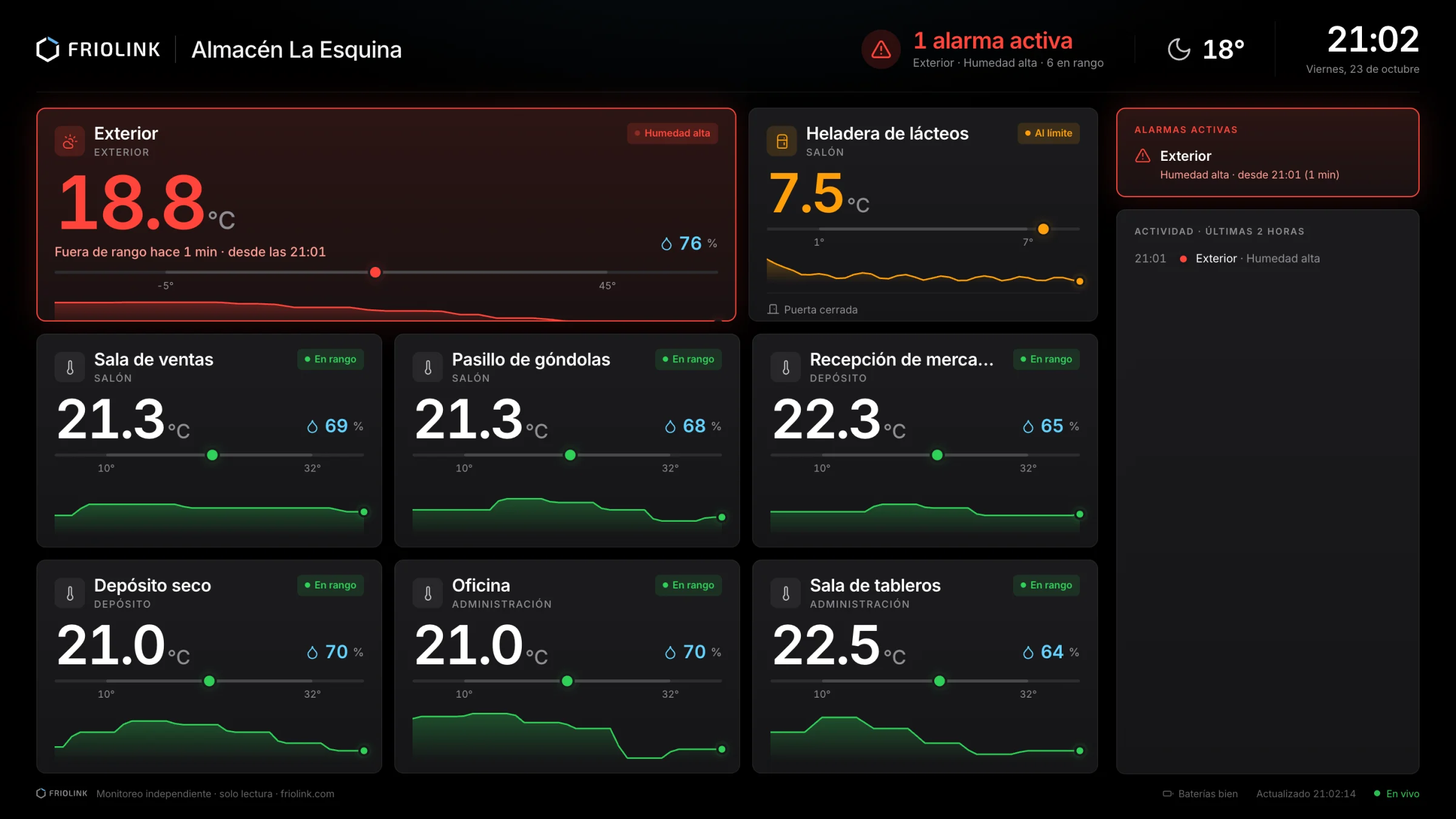The image size is (1456, 819).
Task: Click the Sala de tableros green range marker
Action: point(940,681)
